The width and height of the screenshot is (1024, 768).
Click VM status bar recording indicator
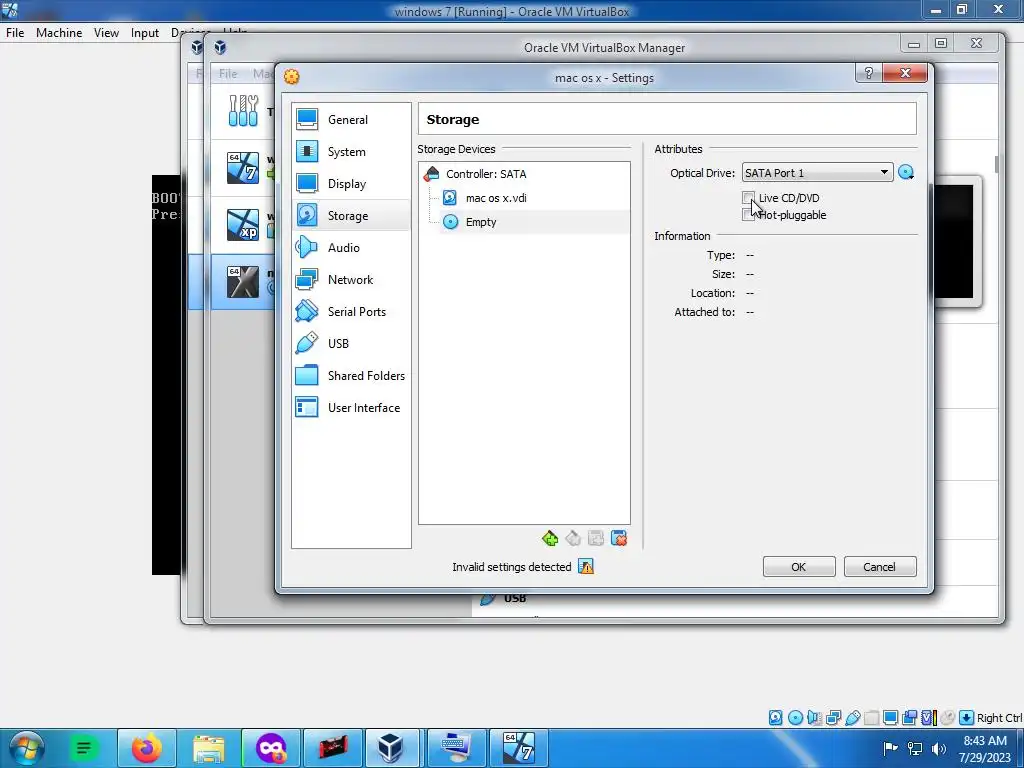click(909, 718)
